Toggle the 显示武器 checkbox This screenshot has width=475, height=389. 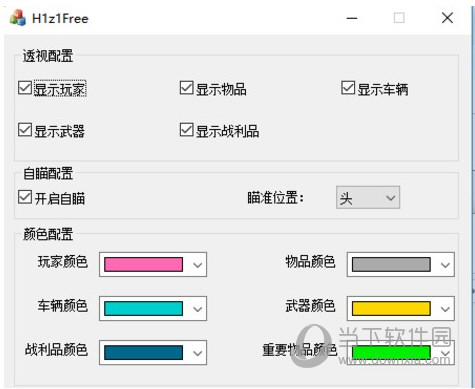click(25, 130)
